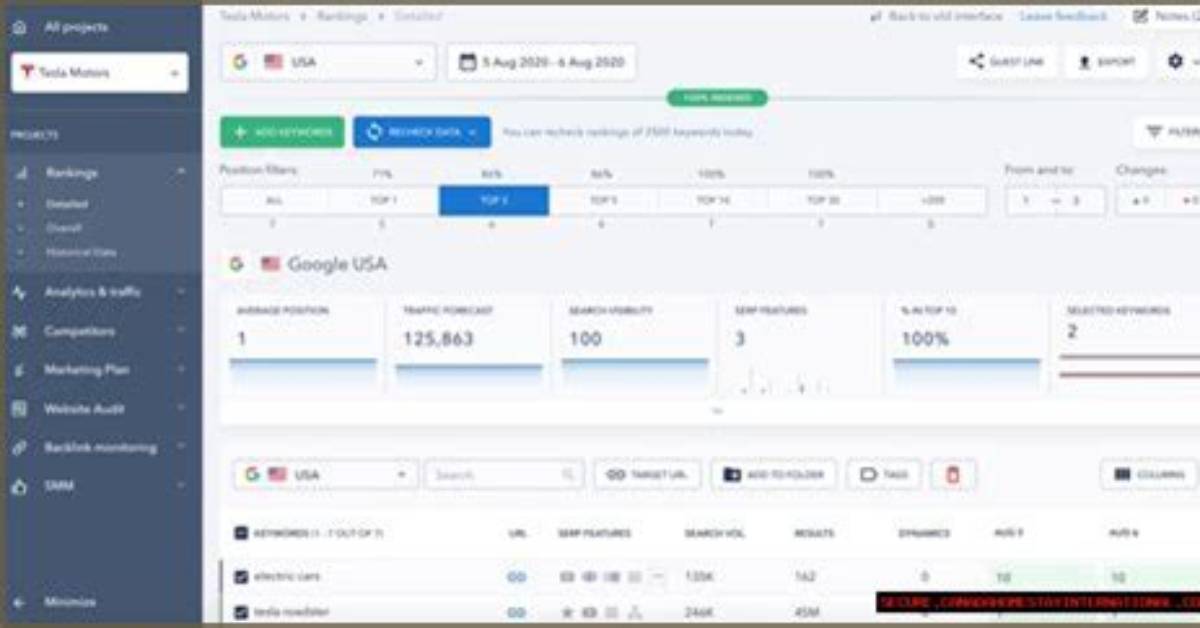Click the red trash delete icon
Screen dimensions: 1200x628
[953, 475]
